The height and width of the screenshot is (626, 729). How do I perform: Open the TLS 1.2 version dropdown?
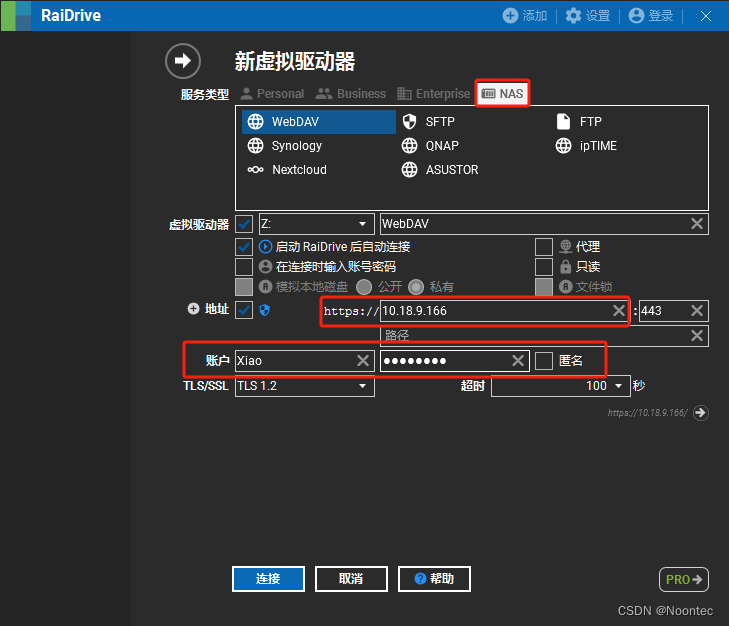[305, 386]
